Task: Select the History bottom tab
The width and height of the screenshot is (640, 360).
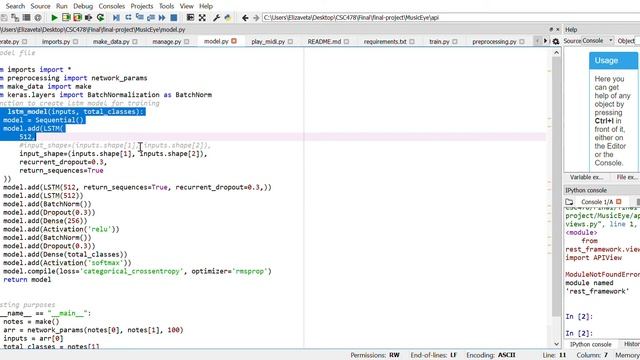Action: tap(631, 344)
